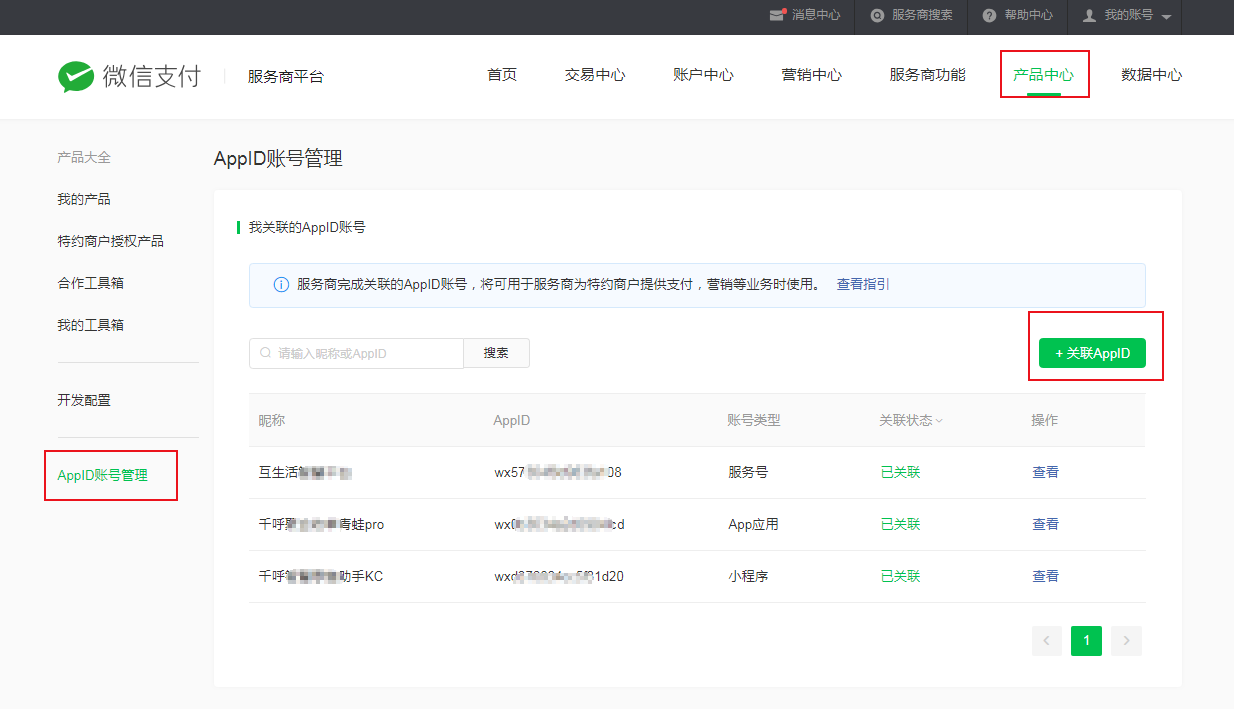Select page 1 in pagination
Screen dimensions: 1234x709
(x=1086, y=641)
